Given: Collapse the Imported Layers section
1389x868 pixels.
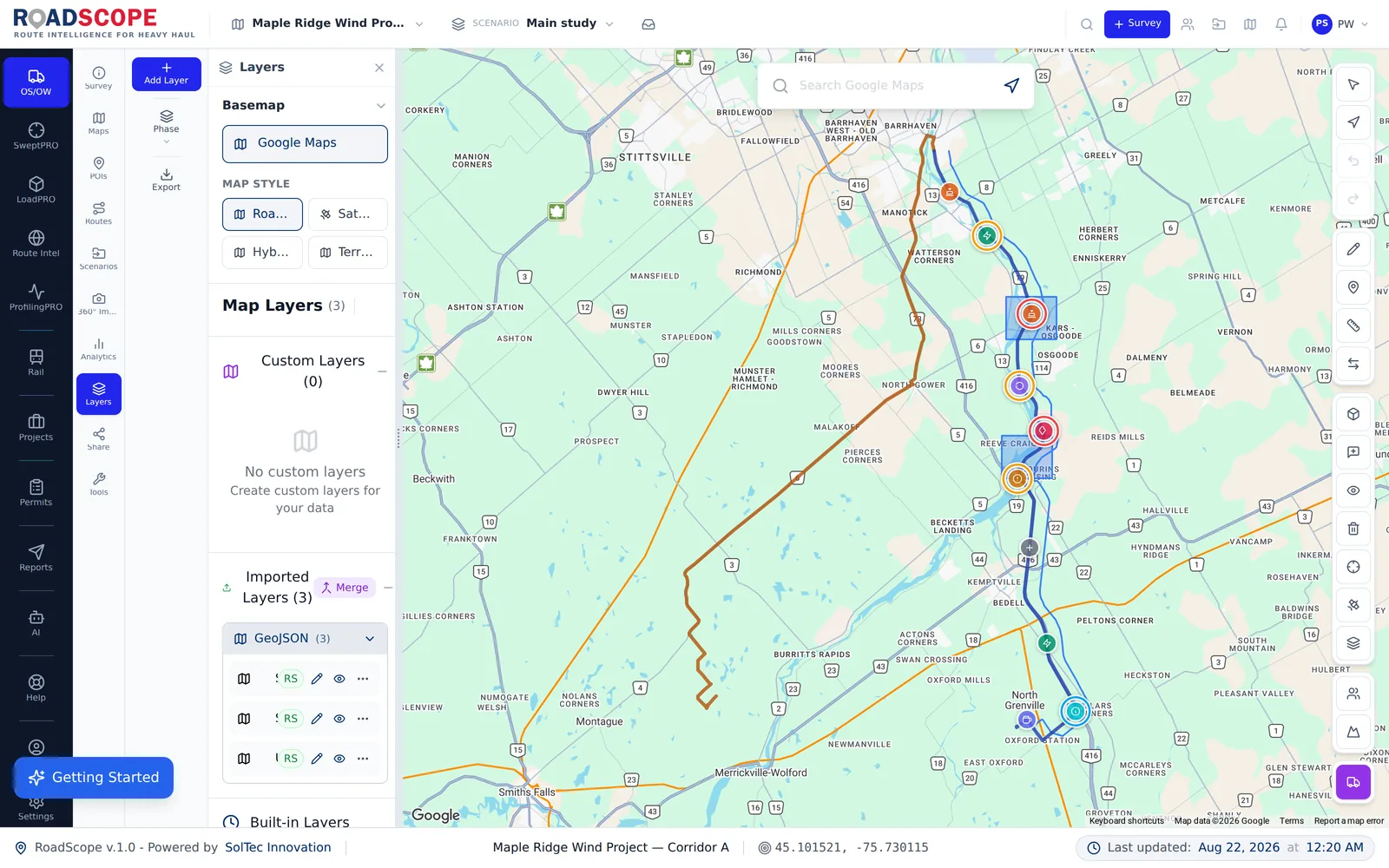Looking at the screenshot, I should coord(388,588).
